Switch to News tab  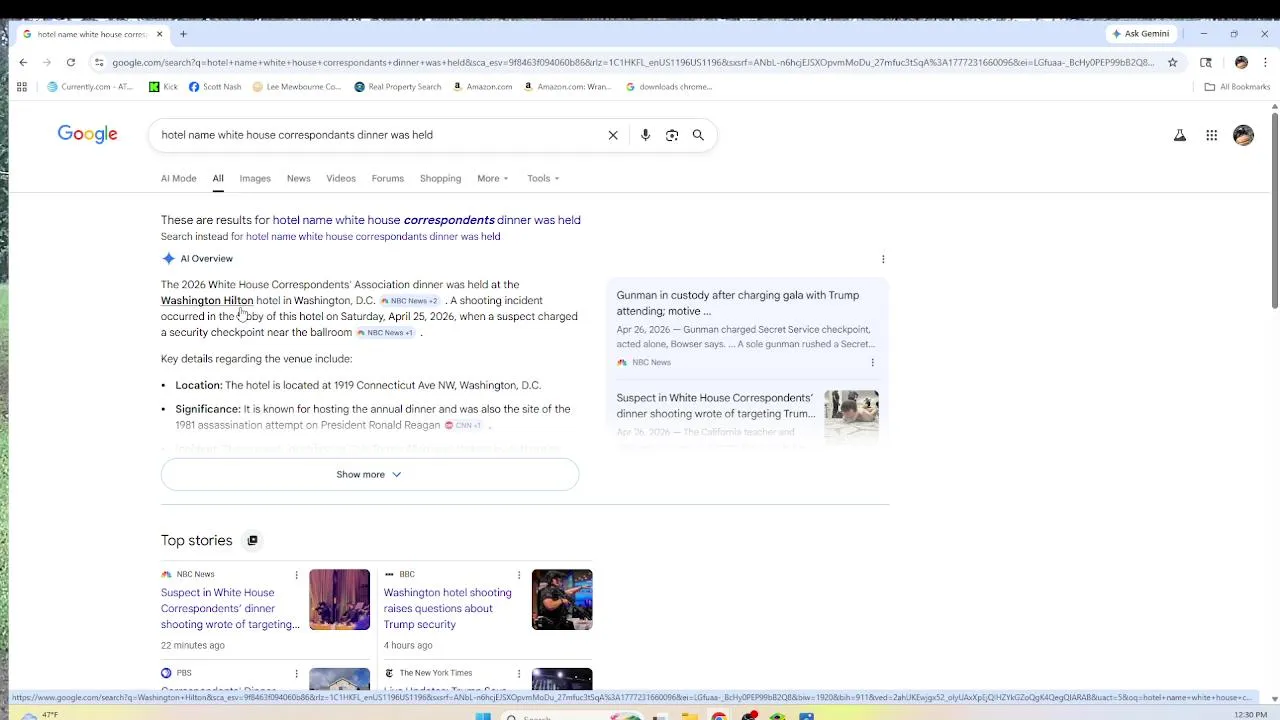point(299,179)
